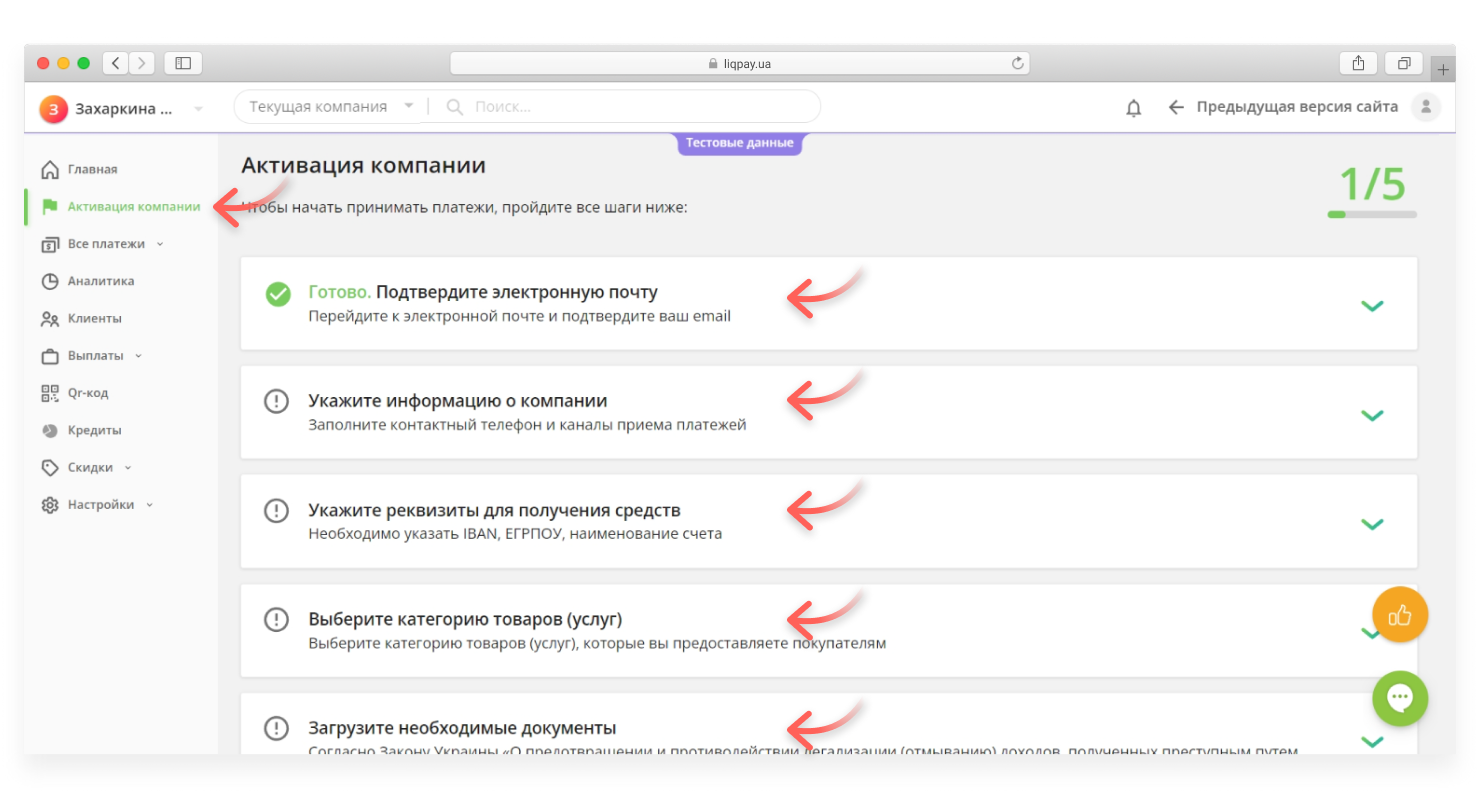The width and height of the screenshot is (1480, 798).
Task: Go to Главная in the sidebar
Action: 92,170
